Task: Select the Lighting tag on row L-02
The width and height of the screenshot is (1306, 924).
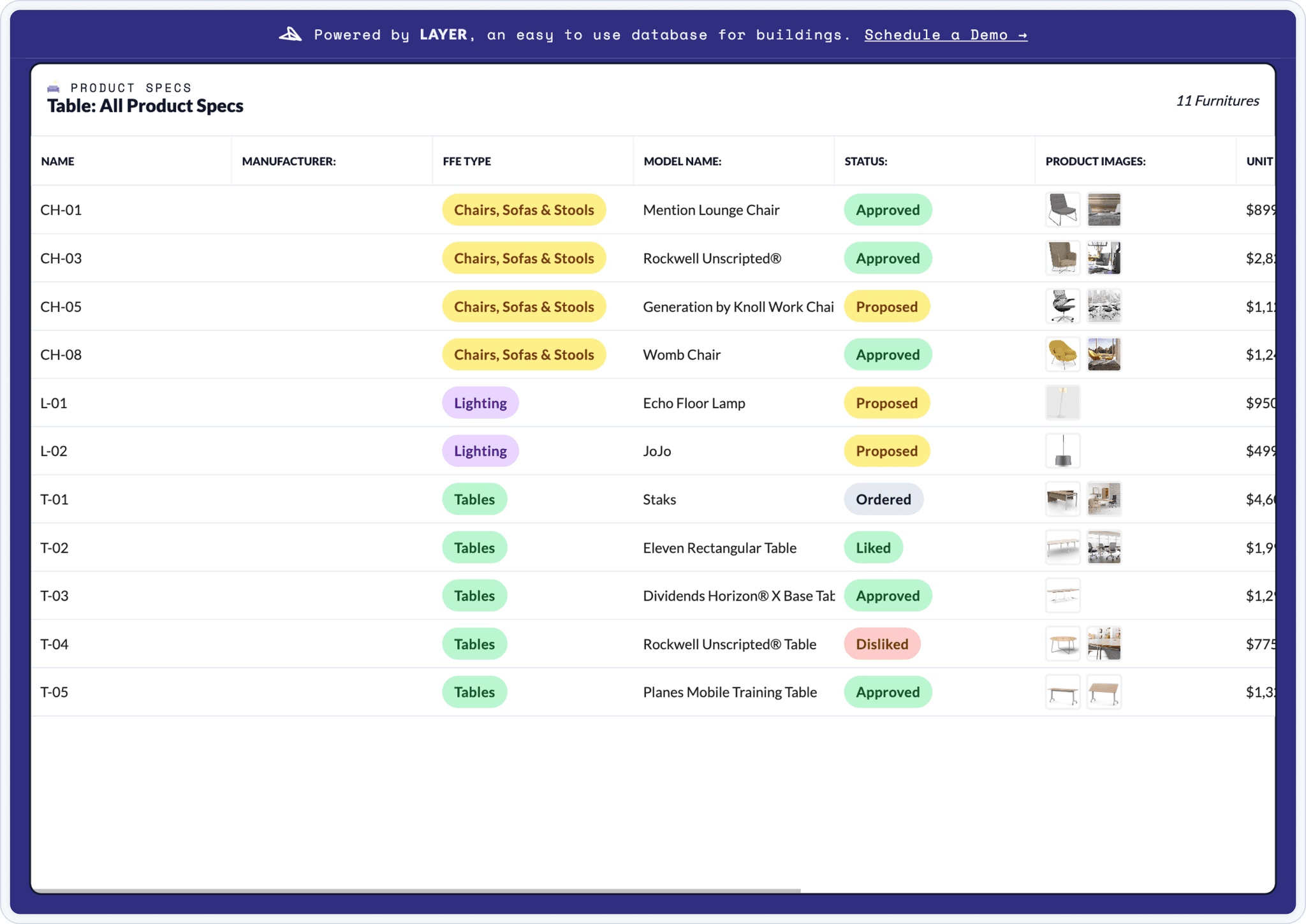Action: tap(480, 451)
